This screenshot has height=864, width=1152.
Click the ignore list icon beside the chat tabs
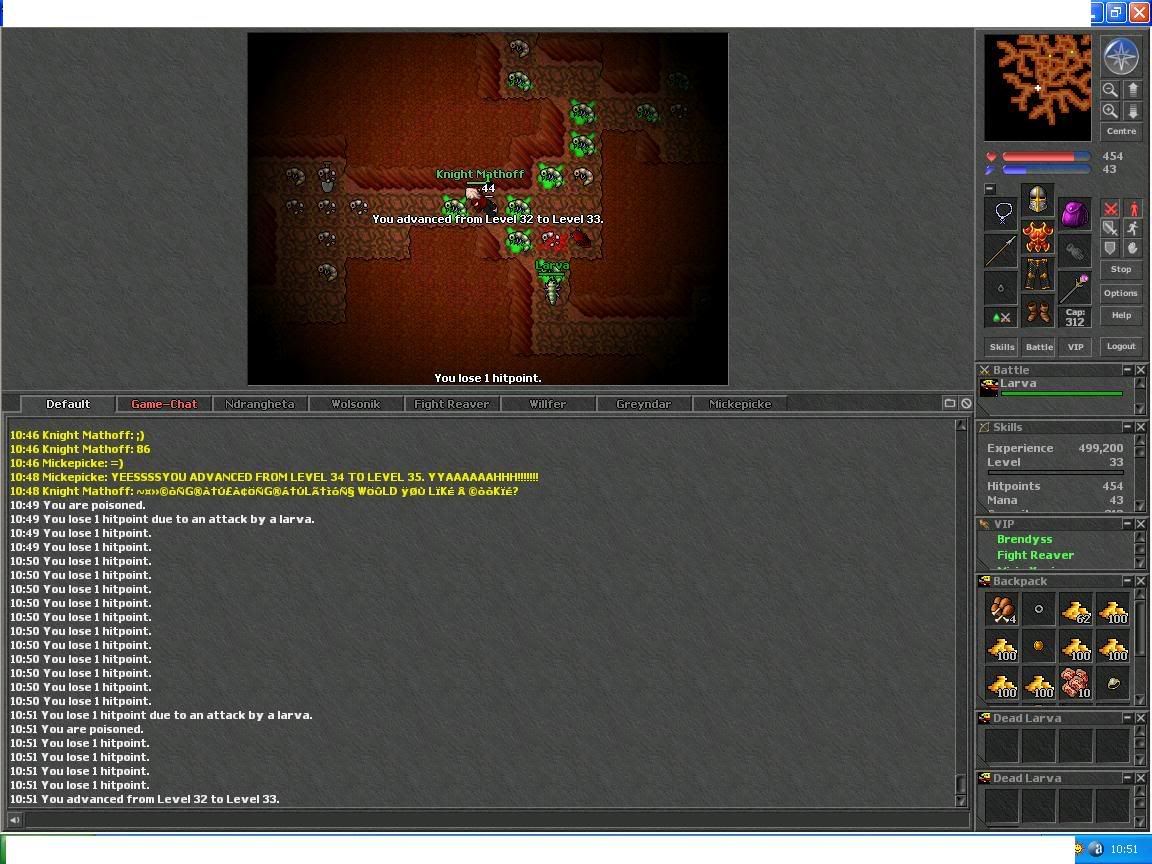[966, 403]
